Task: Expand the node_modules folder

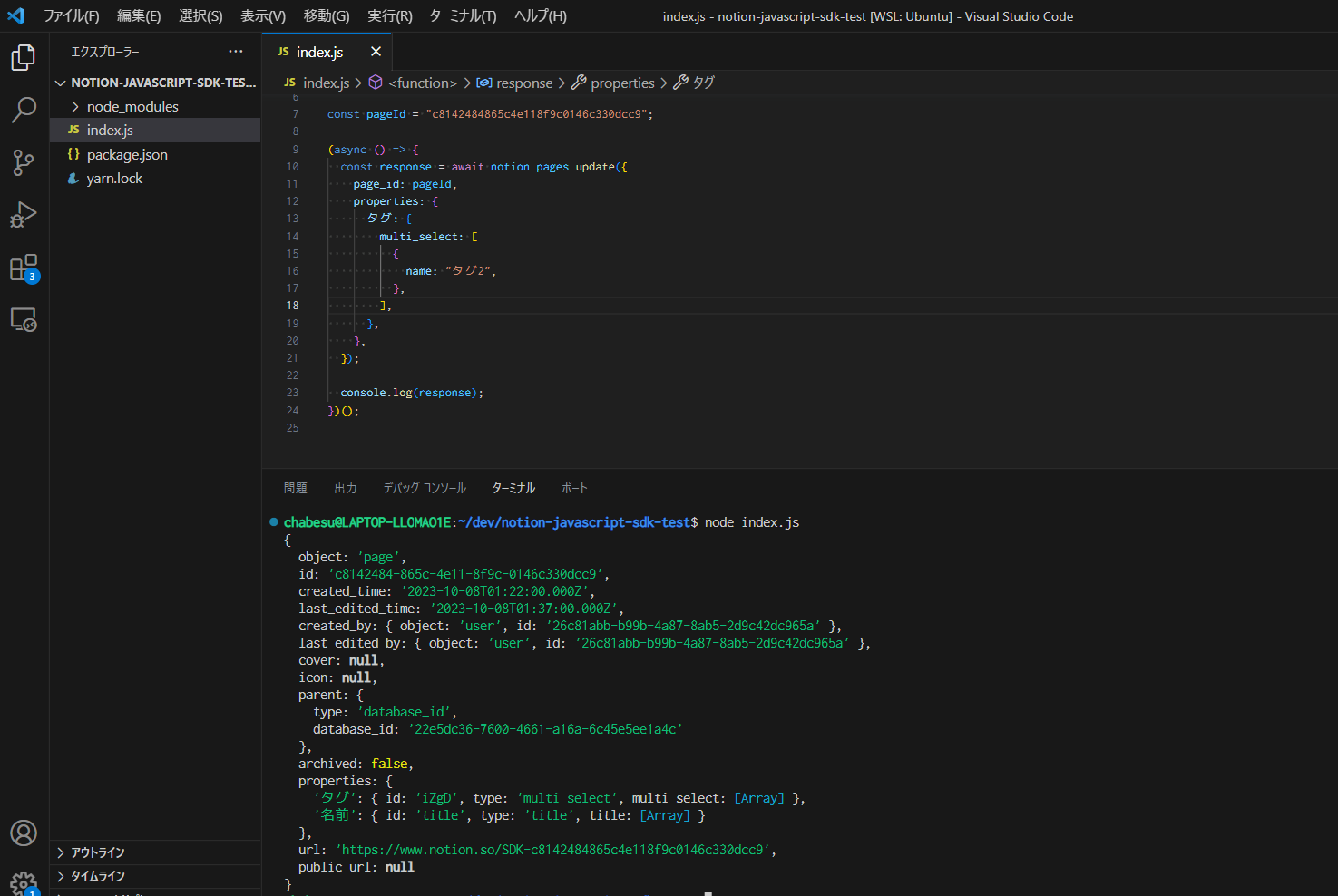Action: (x=155, y=106)
